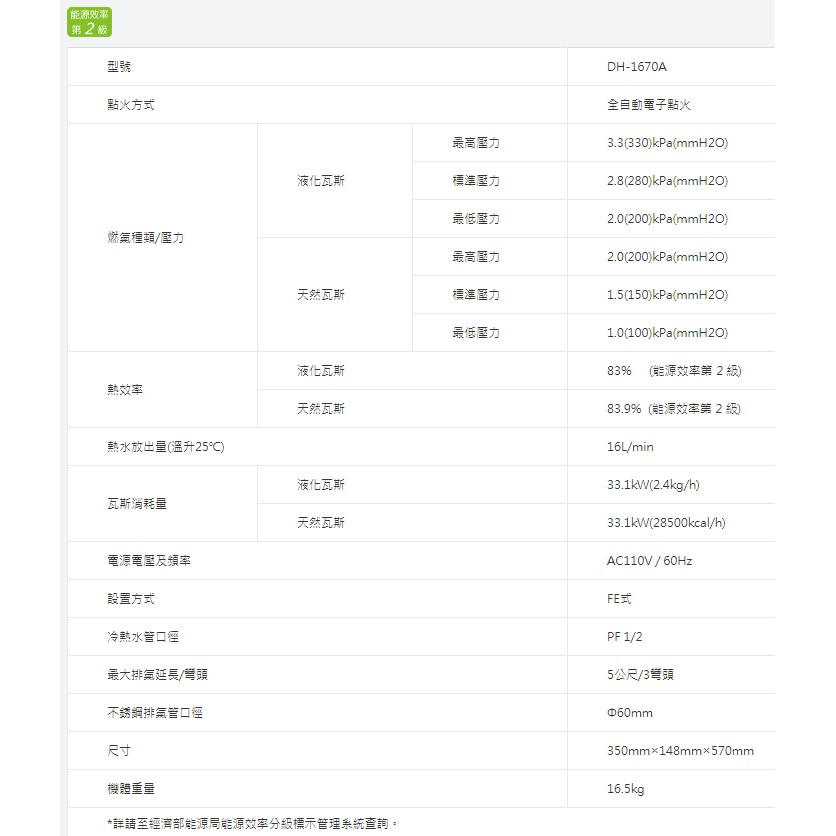Click the FE式 installation type value

(x=619, y=599)
